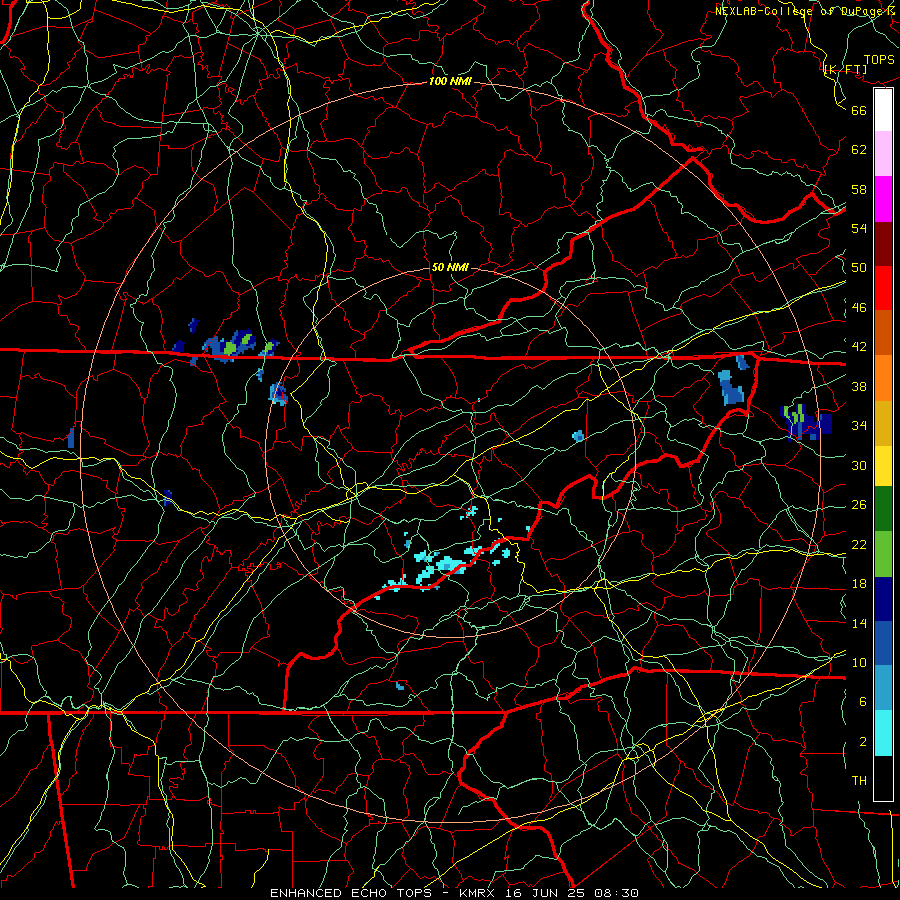The width and height of the screenshot is (900, 900).
Task: Click the NEXLAB-College of DuPage credit text
Action: point(805,11)
